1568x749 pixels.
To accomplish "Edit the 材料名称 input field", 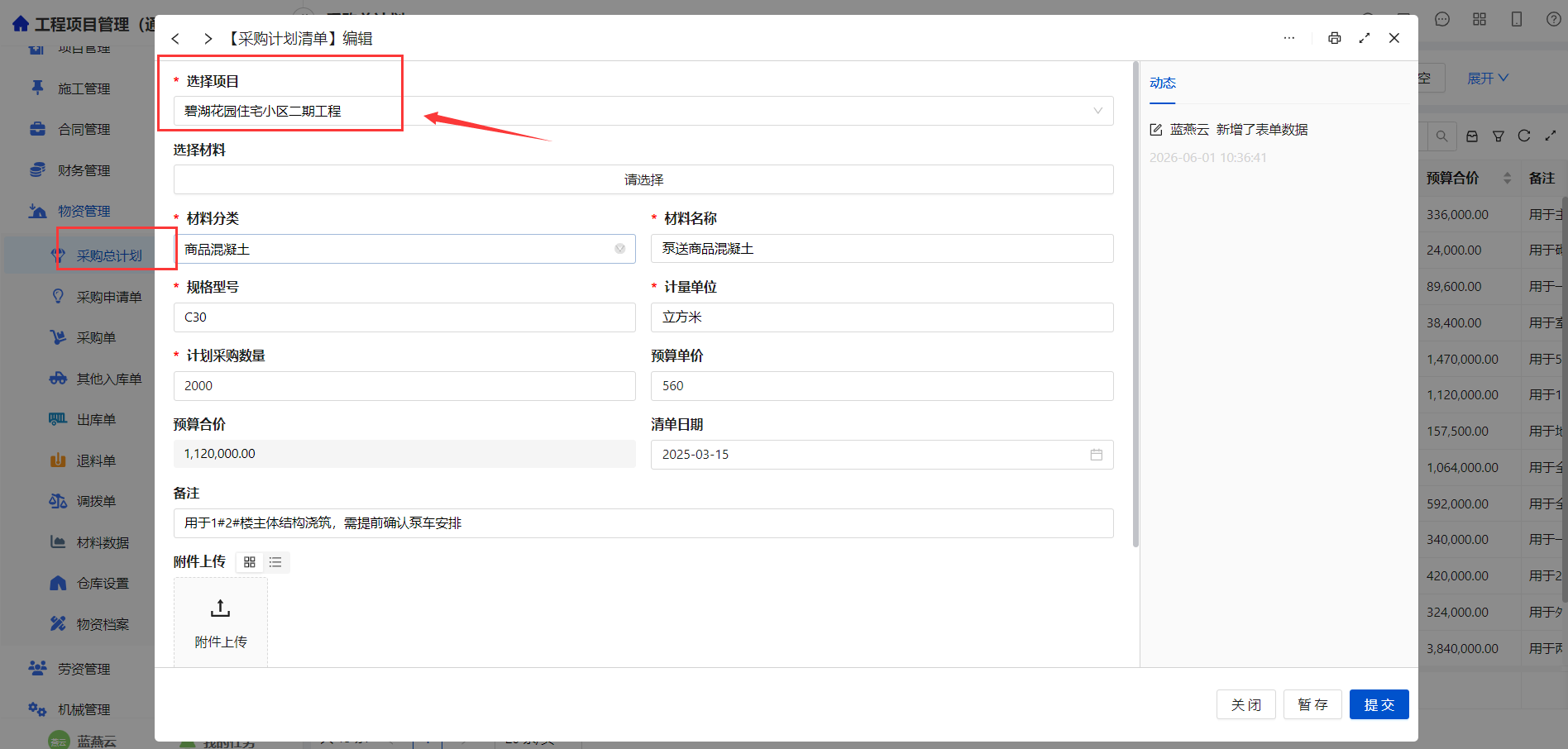I will tap(882, 249).
